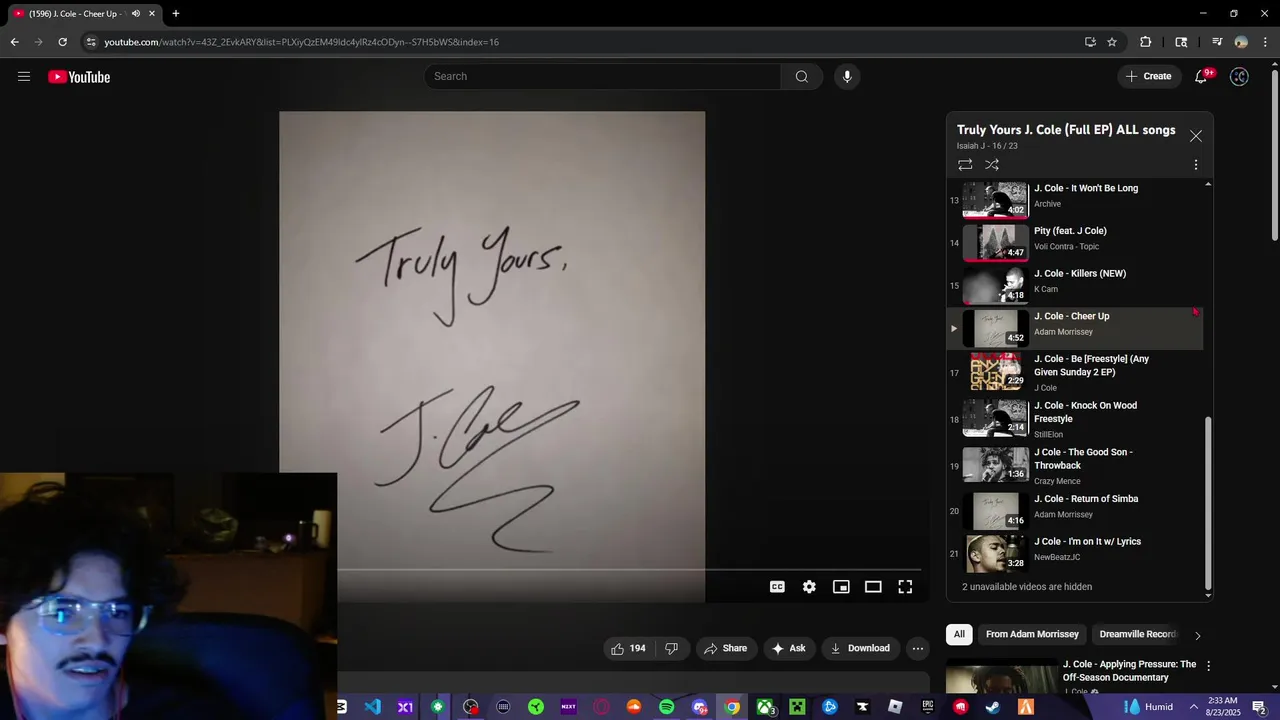Like the video with 194 likes

pos(628,648)
